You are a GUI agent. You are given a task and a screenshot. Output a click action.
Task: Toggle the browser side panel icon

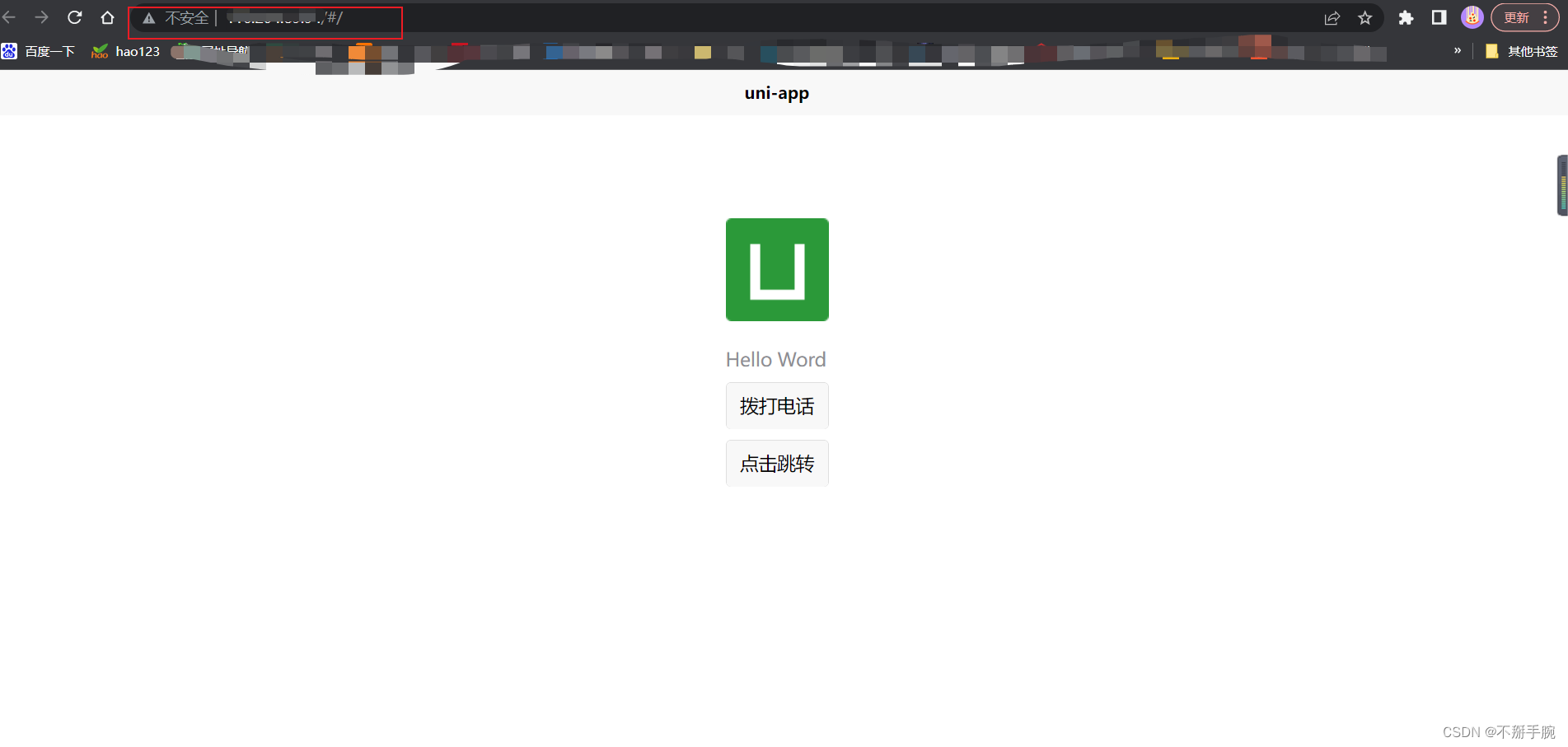tap(1439, 18)
